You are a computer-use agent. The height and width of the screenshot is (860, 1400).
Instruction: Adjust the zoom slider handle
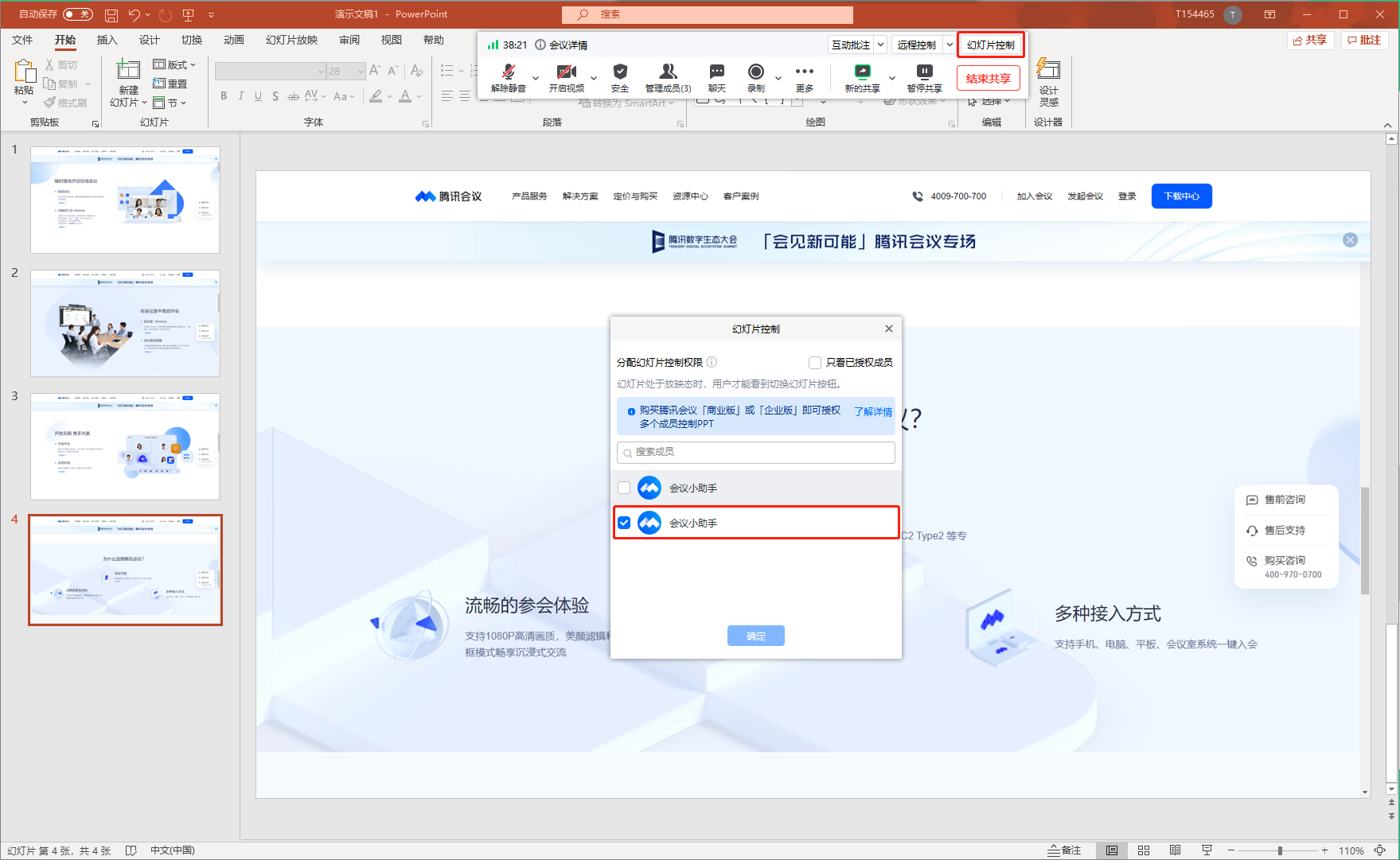tap(1279, 850)
